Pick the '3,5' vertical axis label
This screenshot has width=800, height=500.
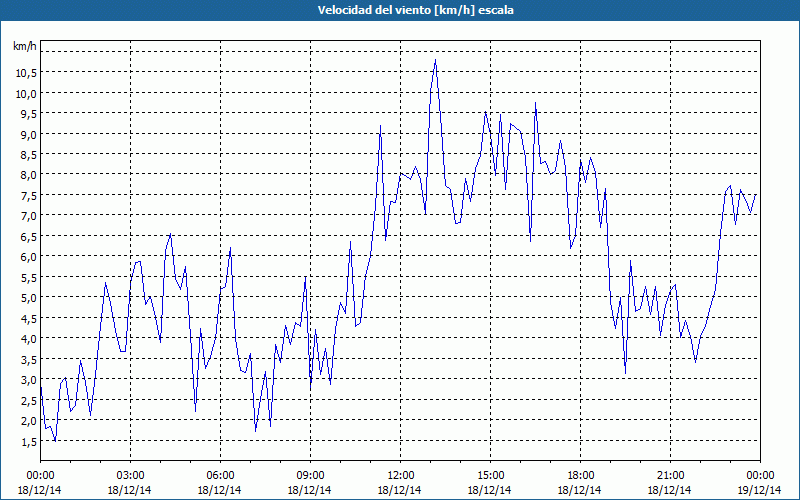(x=29, y=359)
